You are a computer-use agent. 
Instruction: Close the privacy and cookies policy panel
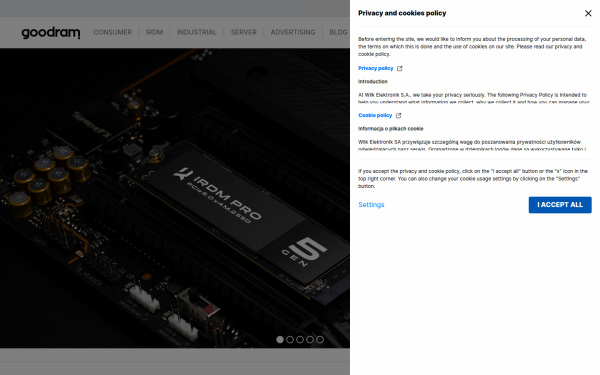tap(588, 13)
